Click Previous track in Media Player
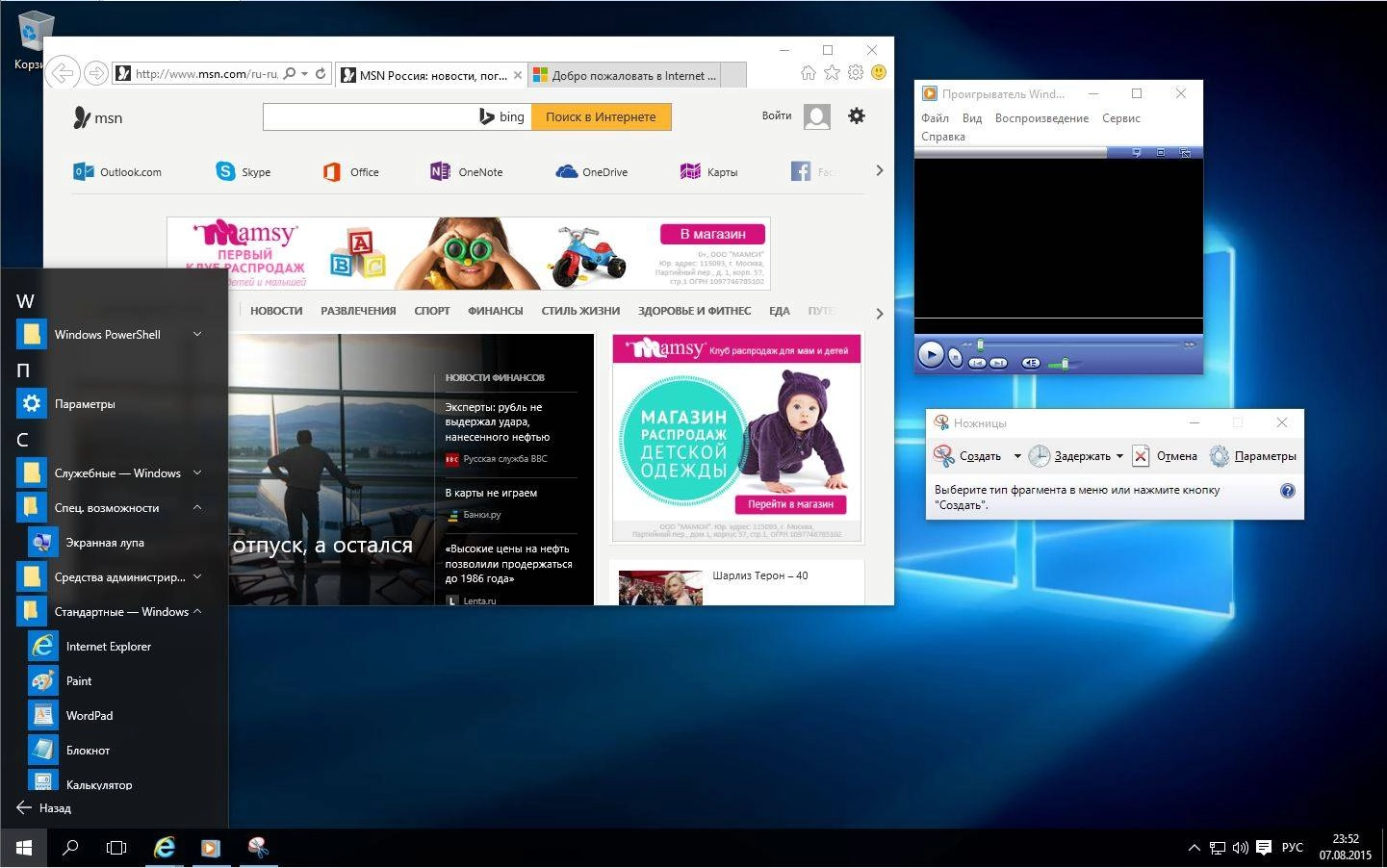 (977, 363)
